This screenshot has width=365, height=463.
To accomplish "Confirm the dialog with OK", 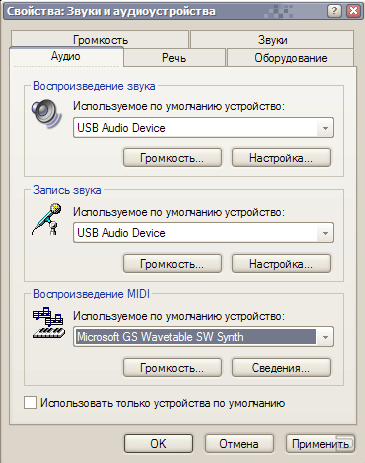I will 158,444.
